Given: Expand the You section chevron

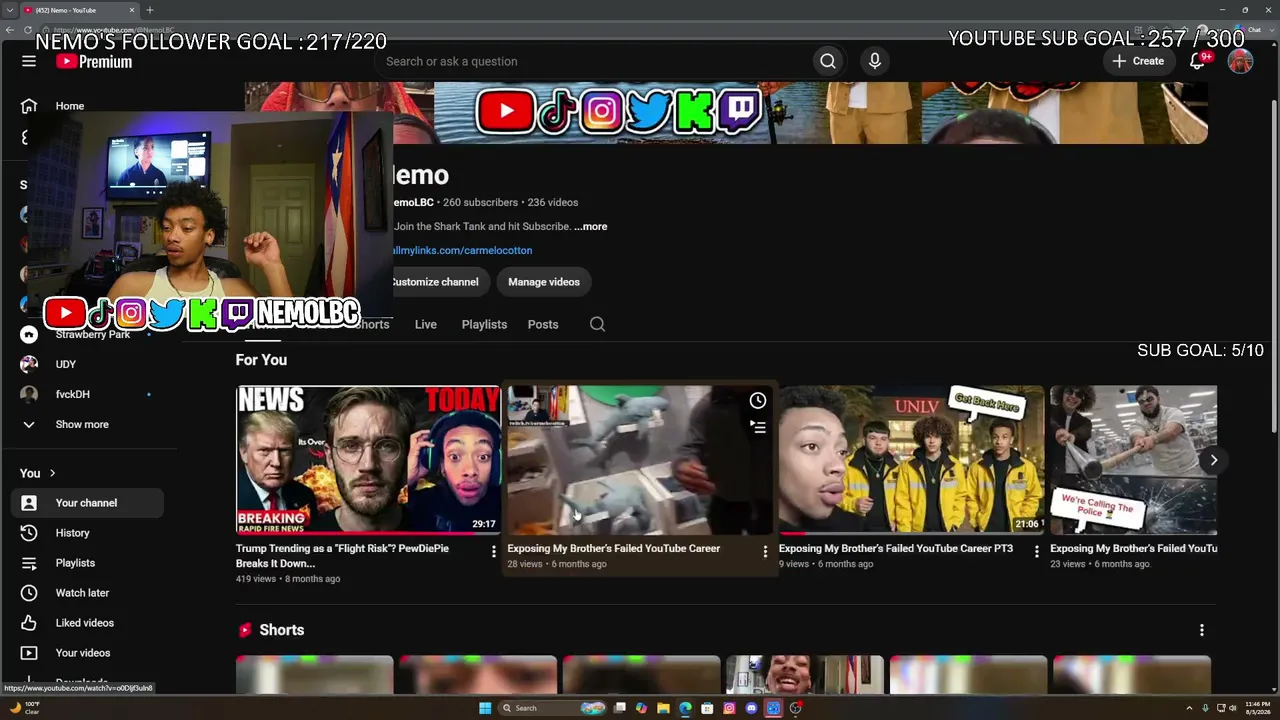Looking at the screenshot, I should pos(52,473).
